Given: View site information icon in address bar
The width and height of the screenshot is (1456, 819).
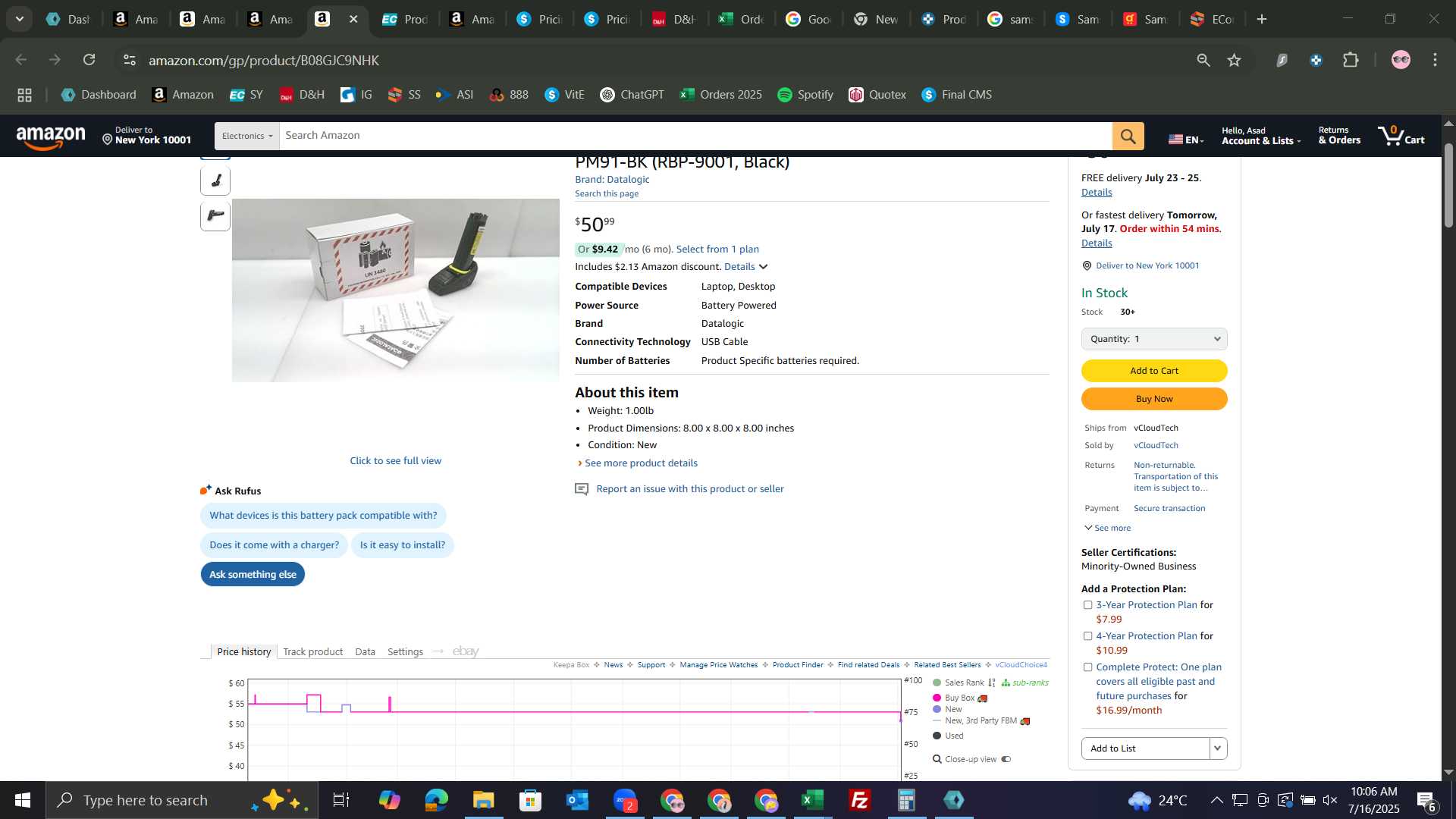Looking at the screenshot, I should coord(130,60).
